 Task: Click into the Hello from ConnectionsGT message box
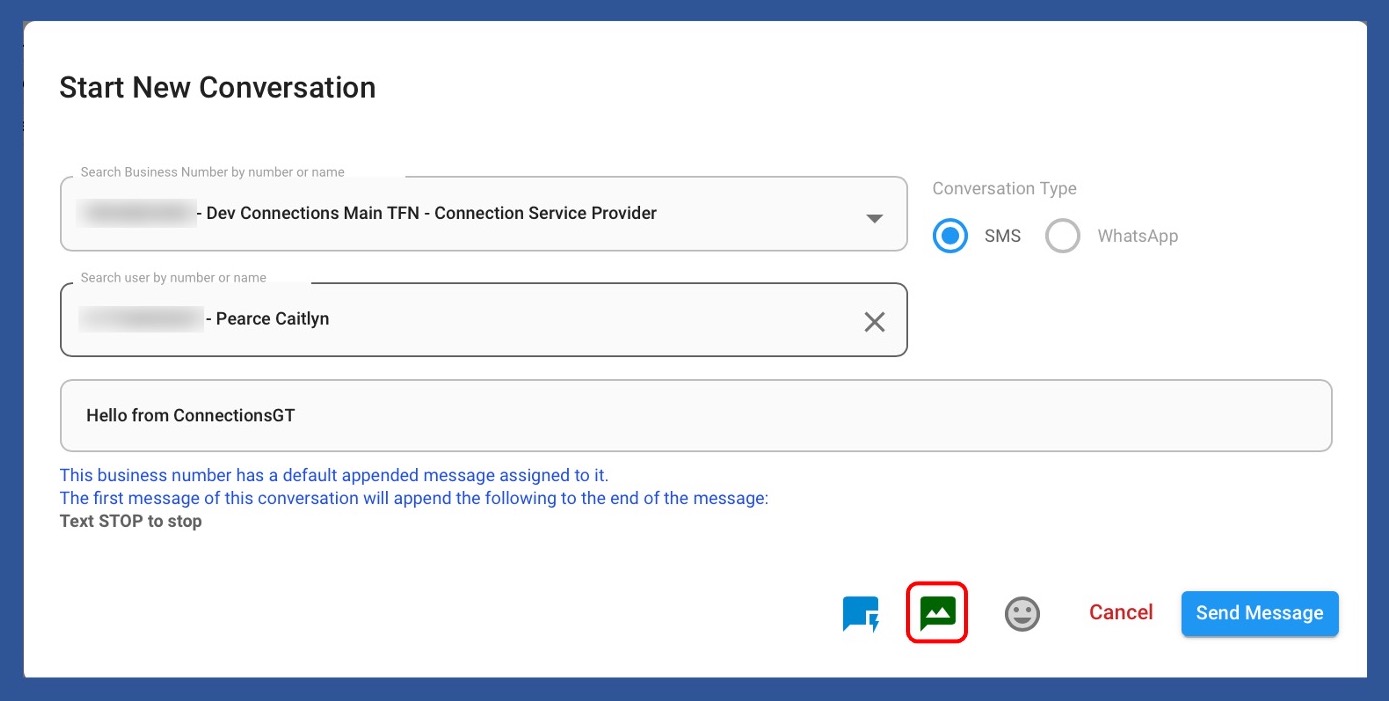695,416
